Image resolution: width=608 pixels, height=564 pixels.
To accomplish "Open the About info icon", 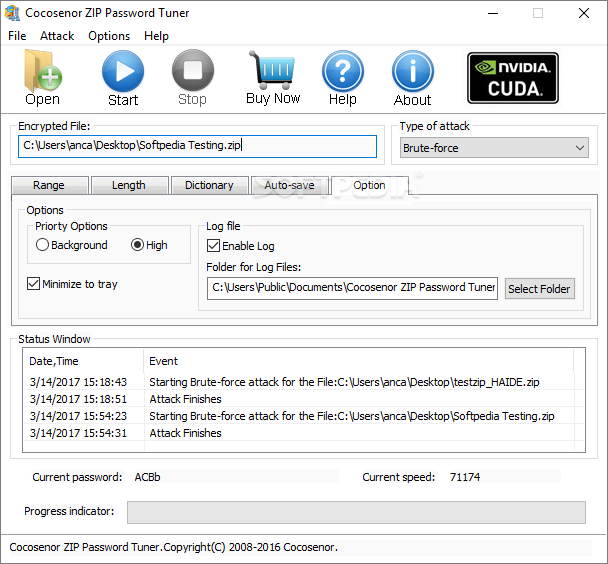I will click(x=413, y=71).
